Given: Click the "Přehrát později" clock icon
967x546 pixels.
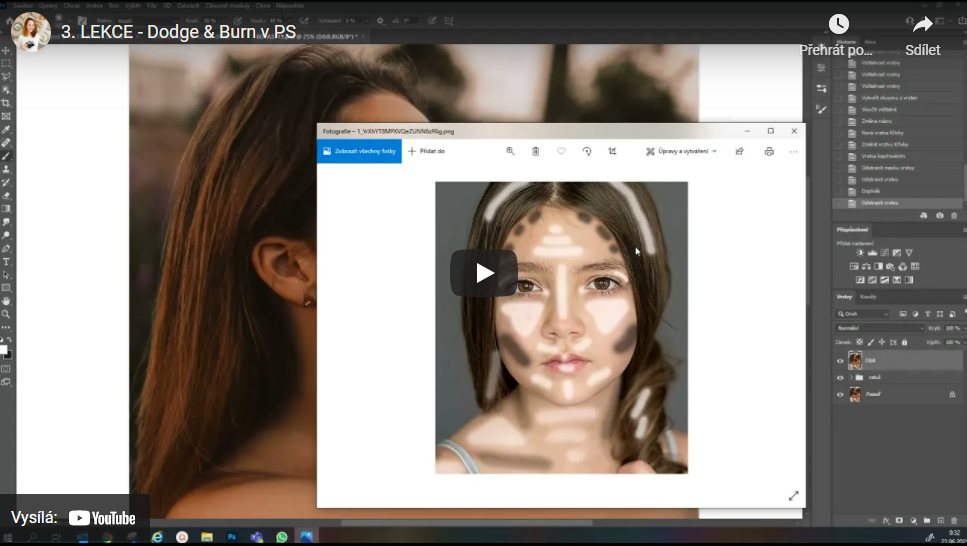Looking at the screenshot, I should [x=838, y=24].
